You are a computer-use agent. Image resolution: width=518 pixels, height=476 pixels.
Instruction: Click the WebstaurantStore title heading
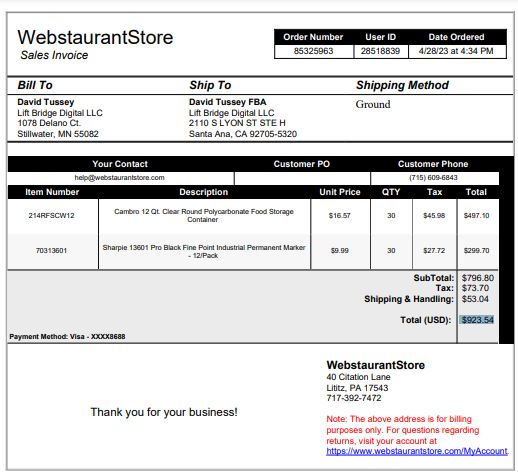click(95, 37)
